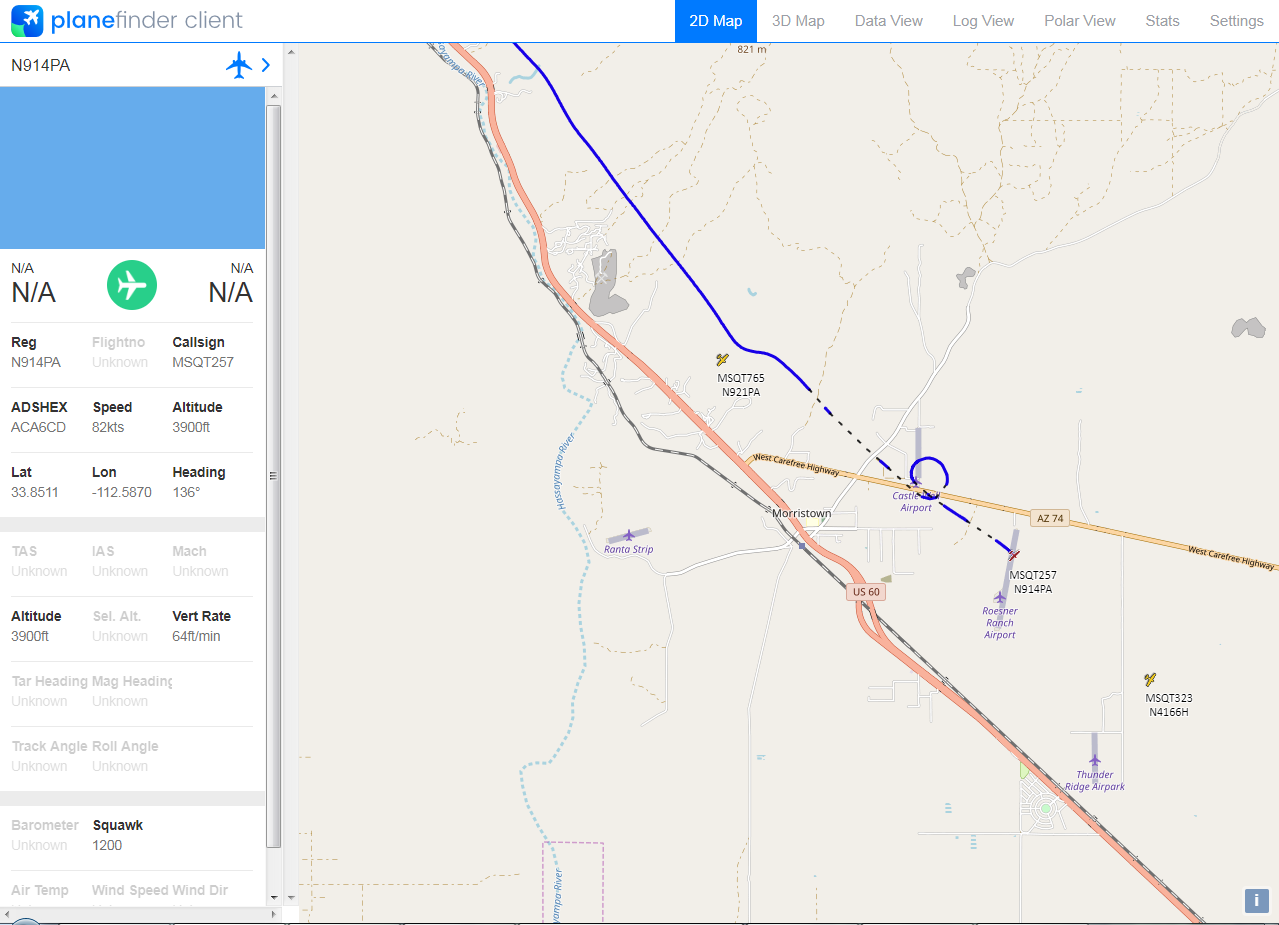
Task: Click the Morristown town label on map
Action: click(801, 513)
